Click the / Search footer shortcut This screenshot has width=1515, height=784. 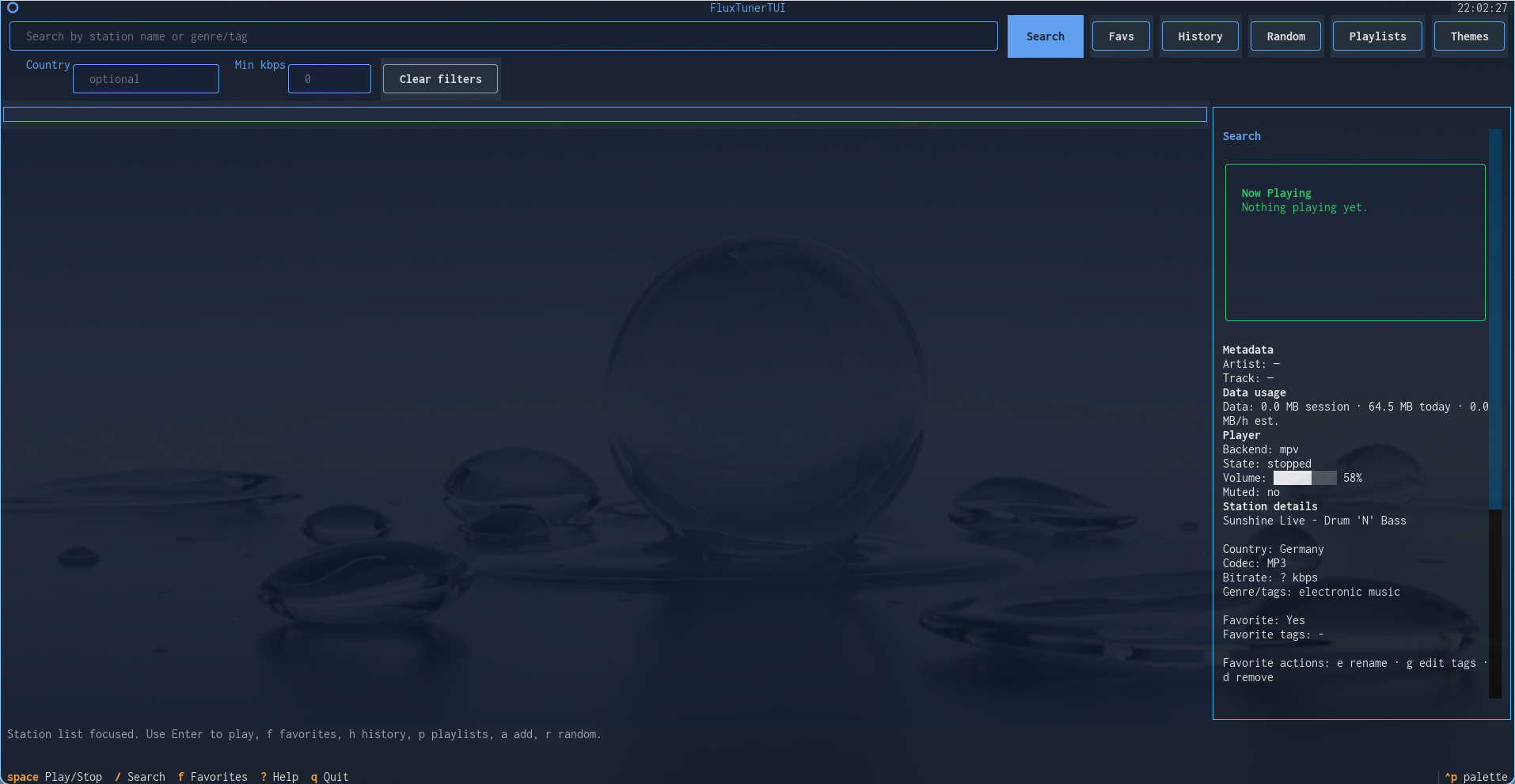point(140,777)
